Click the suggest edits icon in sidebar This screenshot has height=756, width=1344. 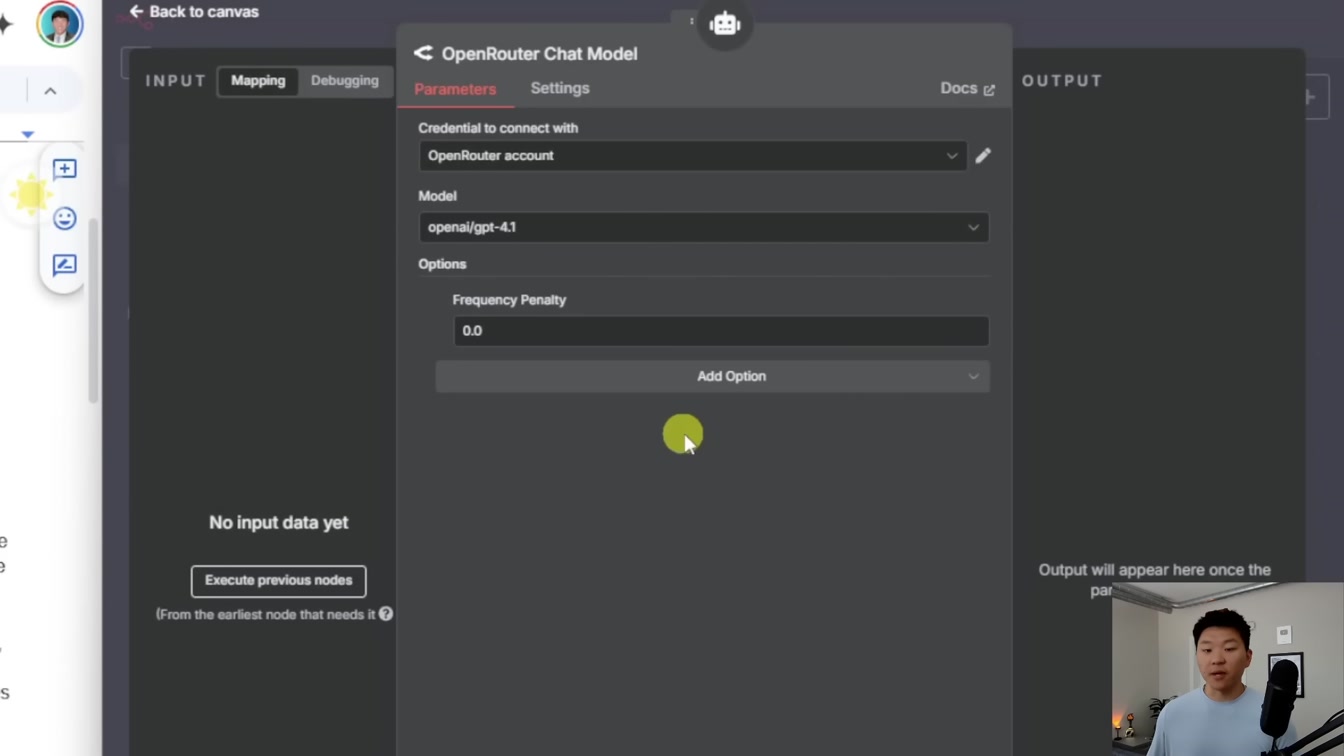[x=64, y=265]
